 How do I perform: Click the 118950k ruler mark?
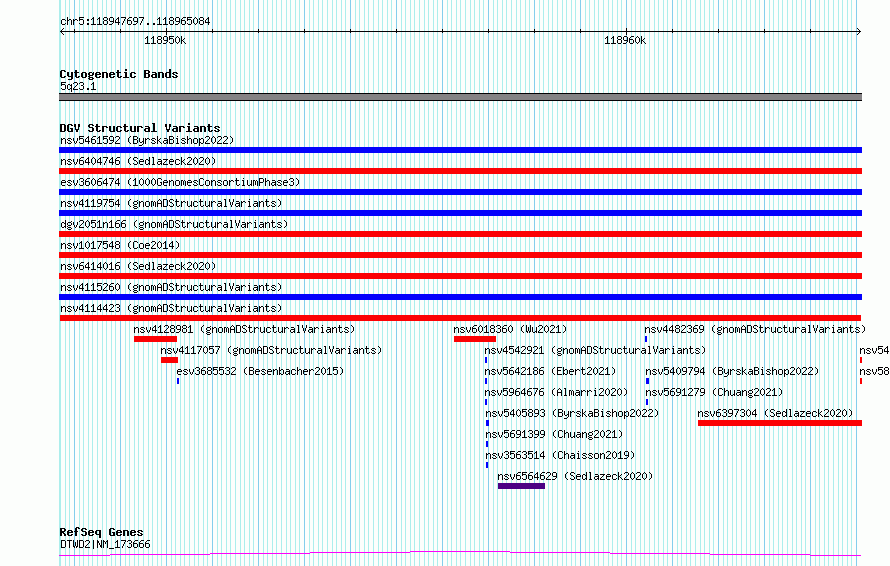coord(165,41)
